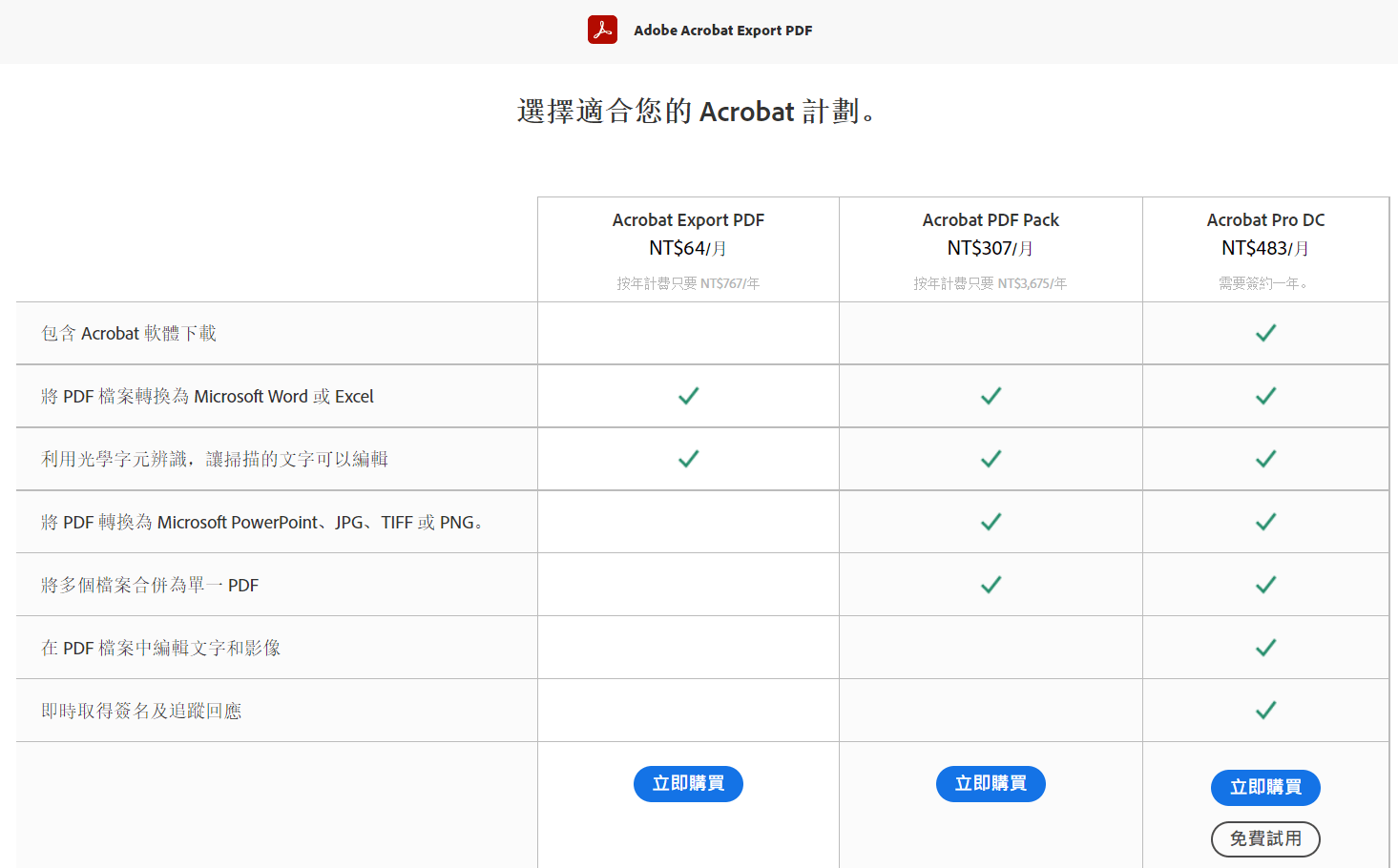This screenshot has width=1398, height=868.
Task: Click 立即購買 under Acrobat Pro DC
Action: click(x=1265, y=788)
